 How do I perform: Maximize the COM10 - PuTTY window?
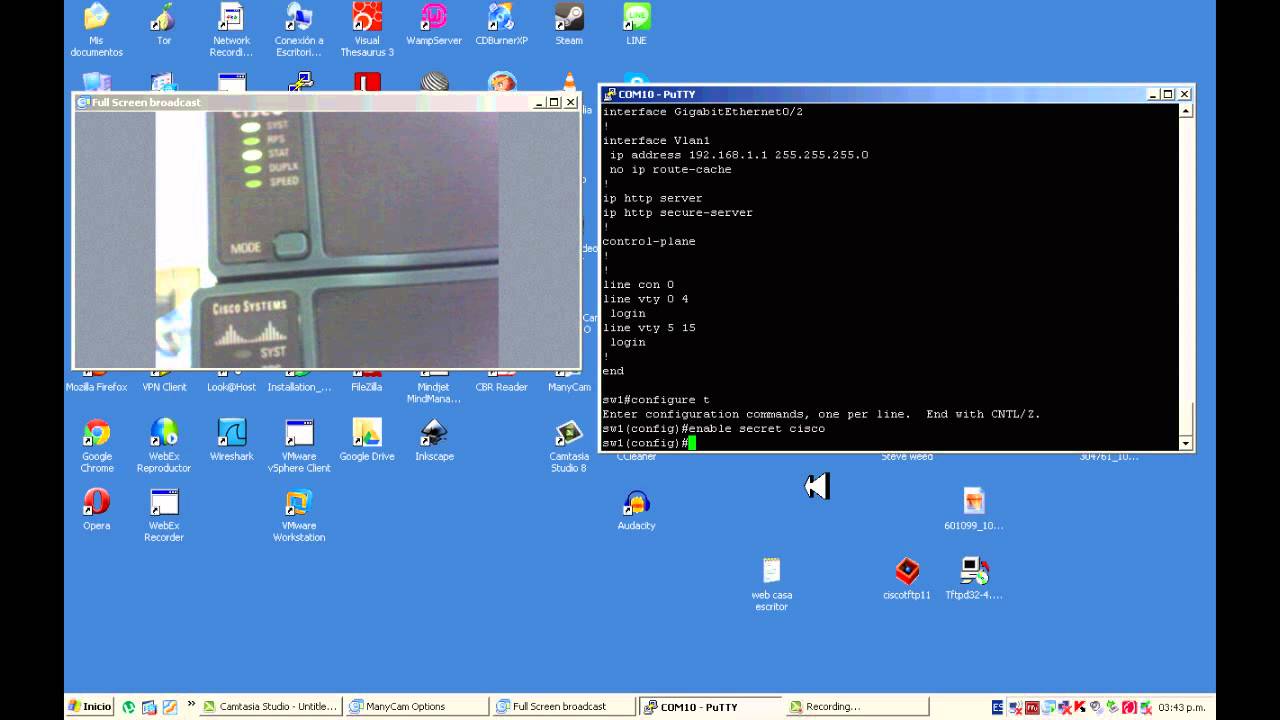pos(1168,94)
